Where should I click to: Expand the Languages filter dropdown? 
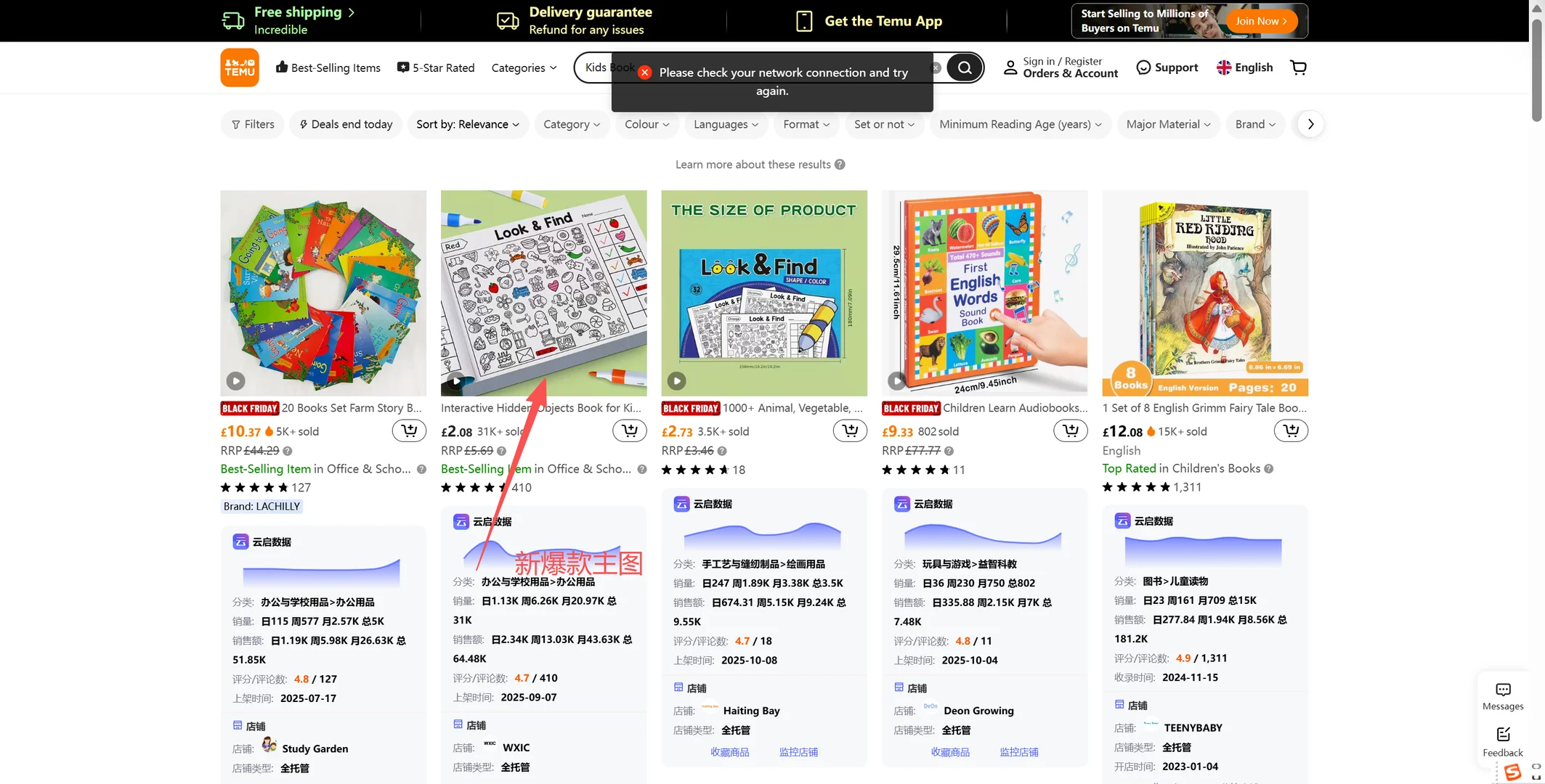click(x=726, y=124)
